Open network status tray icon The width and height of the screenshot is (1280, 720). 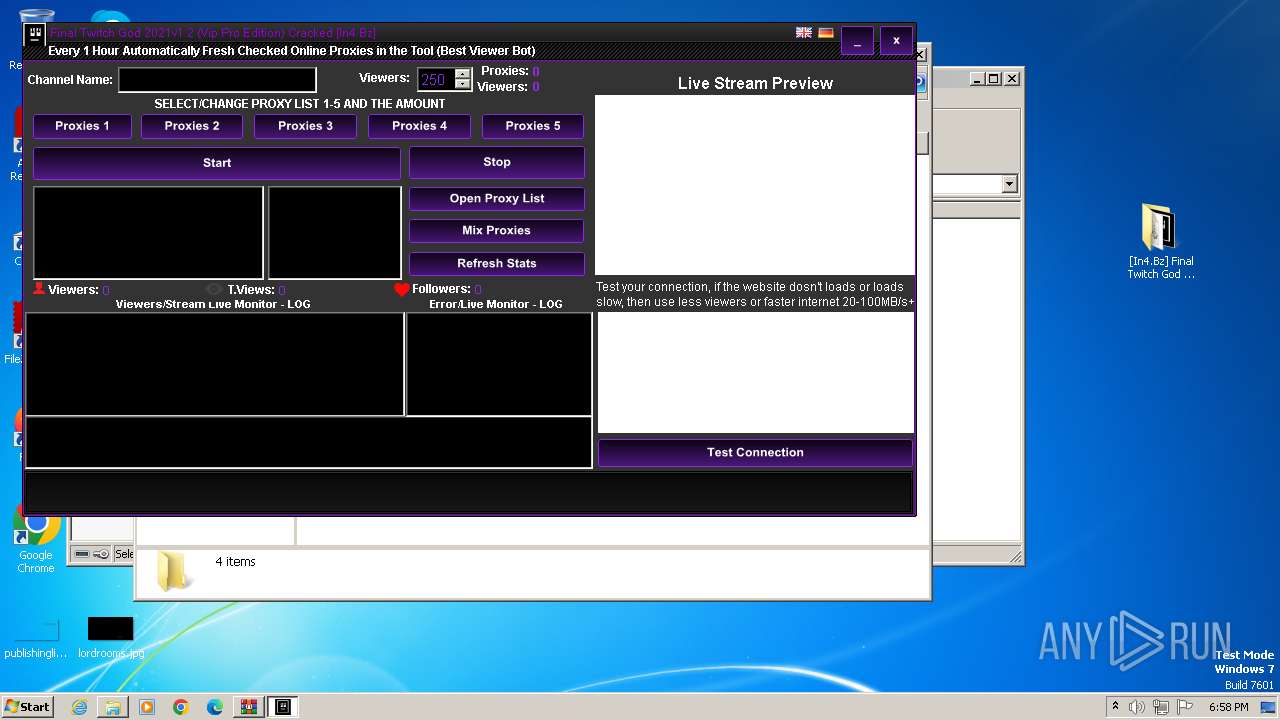tap(1161, 707)
